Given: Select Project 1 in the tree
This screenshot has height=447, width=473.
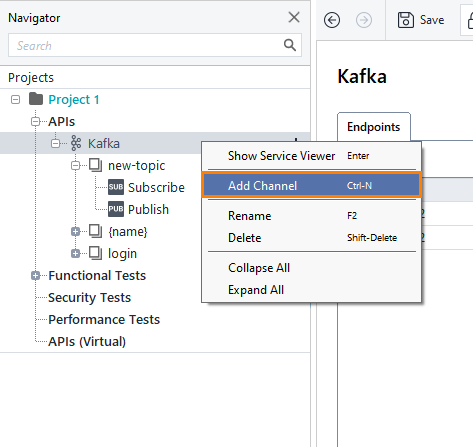Looking at the screenshot, I should pos(74,100).
